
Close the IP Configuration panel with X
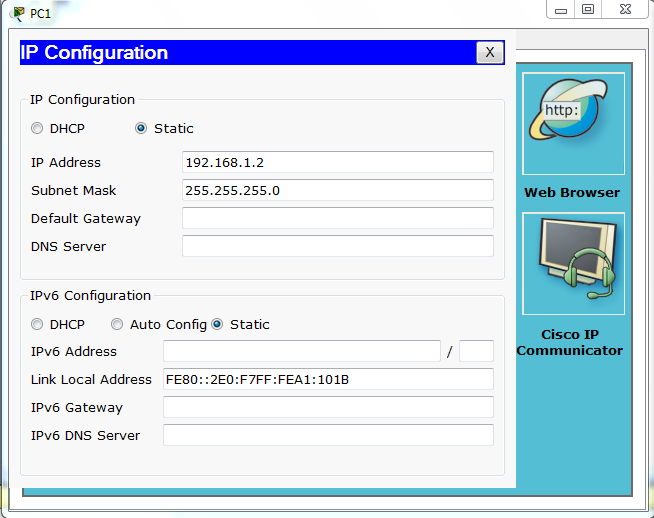tap(490, 53)
